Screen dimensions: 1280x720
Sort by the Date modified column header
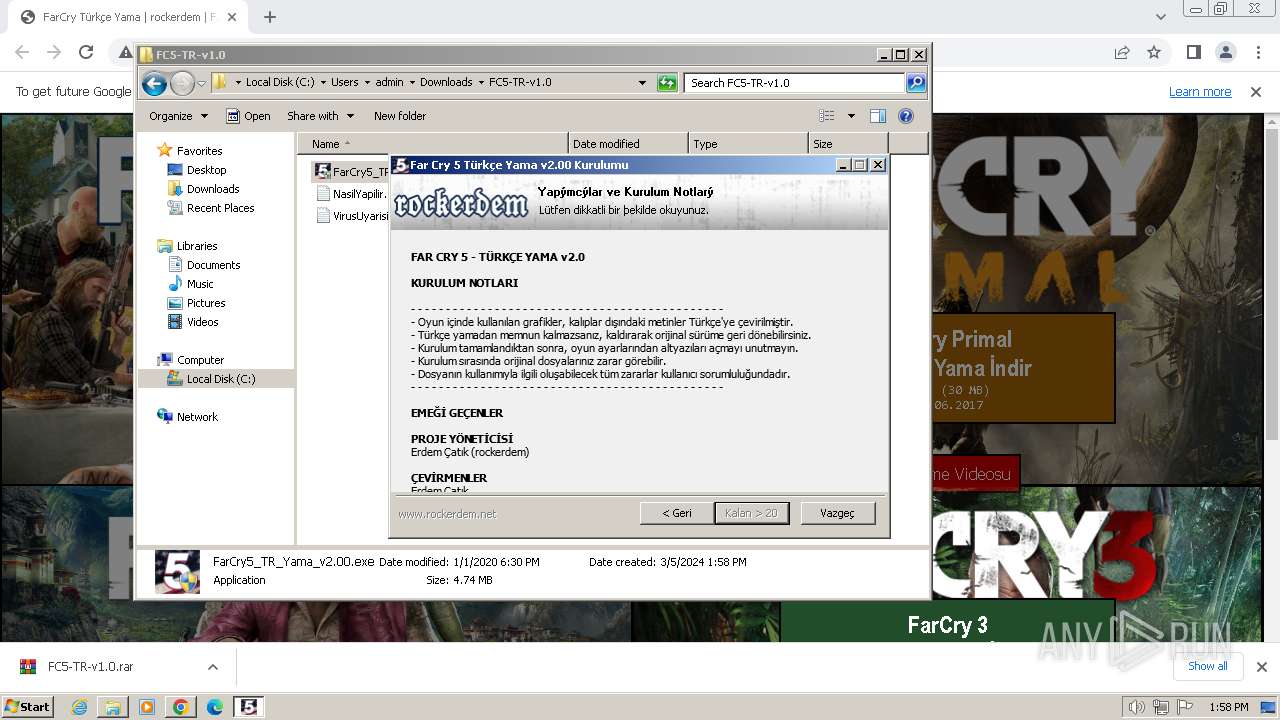click(x=629, y=144)
